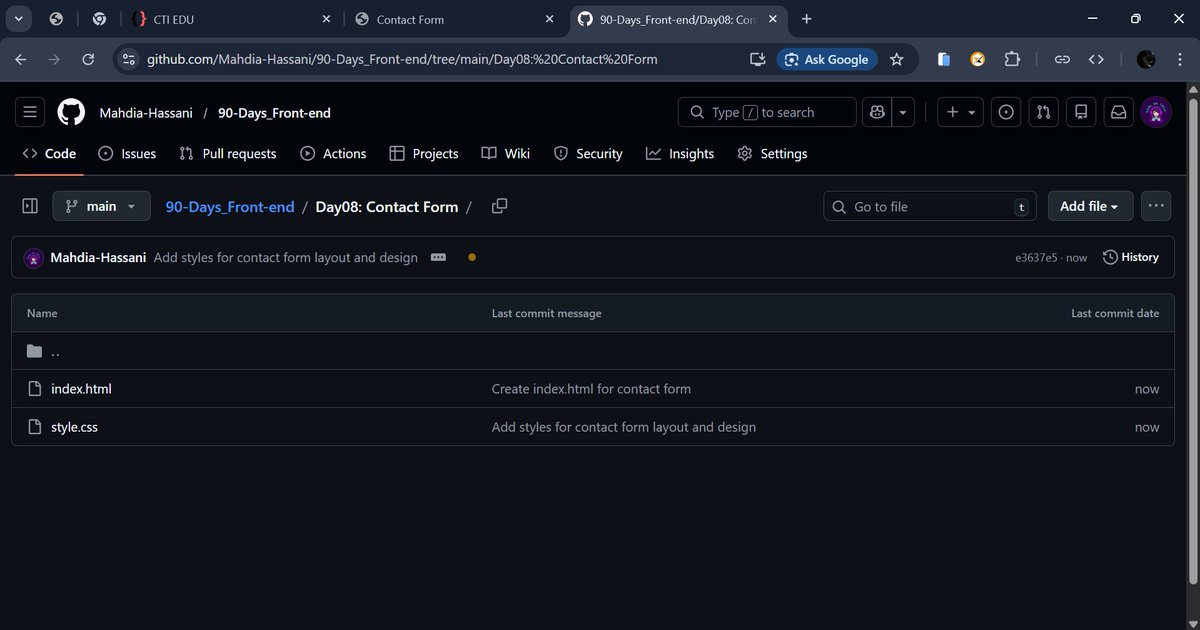
Task: Open notifications inbox icon
Action: pyautogui.click(x=1119, y=112)
